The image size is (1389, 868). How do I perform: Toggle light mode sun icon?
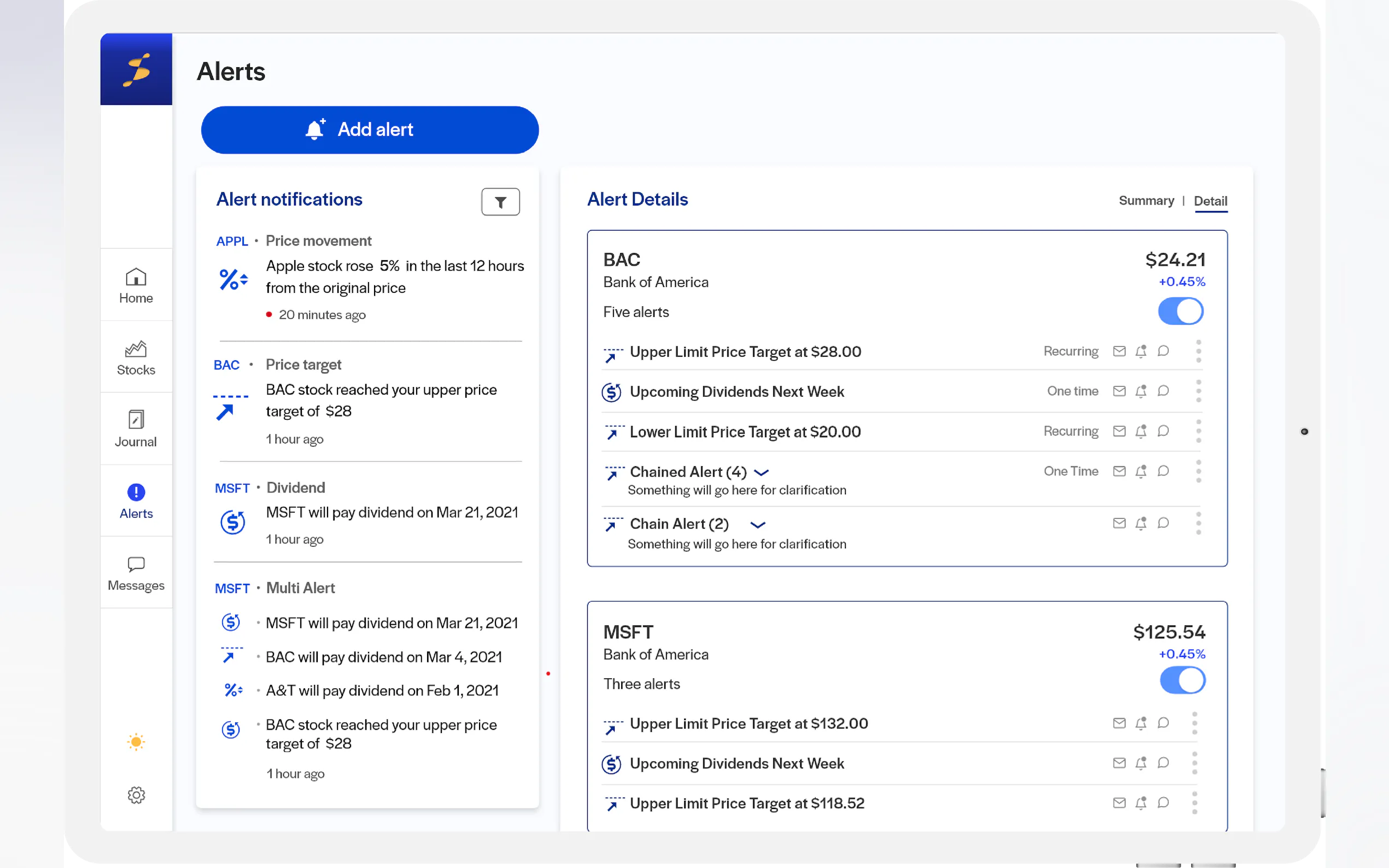pyautogui.click(x=136, y=742)
